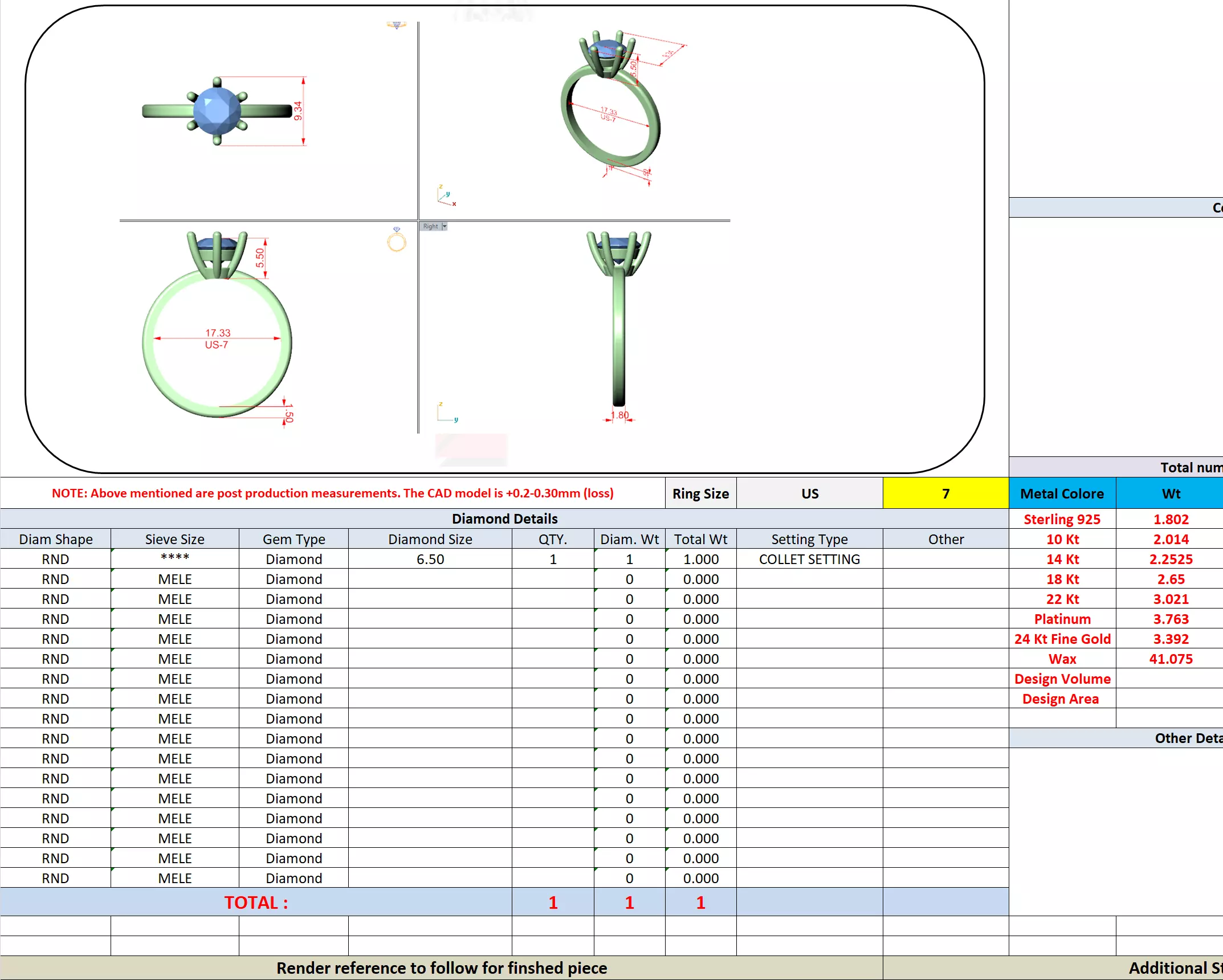Click the ring top-view icon in the top viewport corner
Image resolution: width=1223 pixels, height=980 pixels.
(x=397, y=25)
